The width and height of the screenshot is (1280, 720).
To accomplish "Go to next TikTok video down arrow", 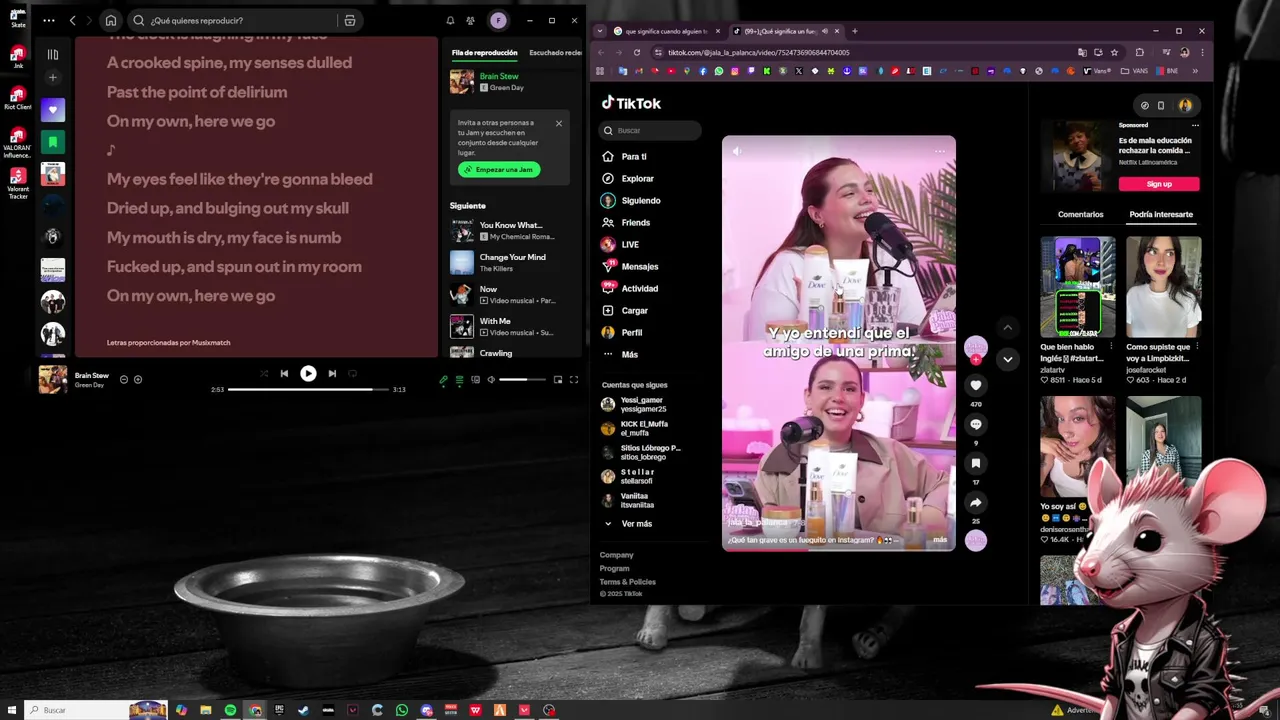I will (x=1007, y=359).
